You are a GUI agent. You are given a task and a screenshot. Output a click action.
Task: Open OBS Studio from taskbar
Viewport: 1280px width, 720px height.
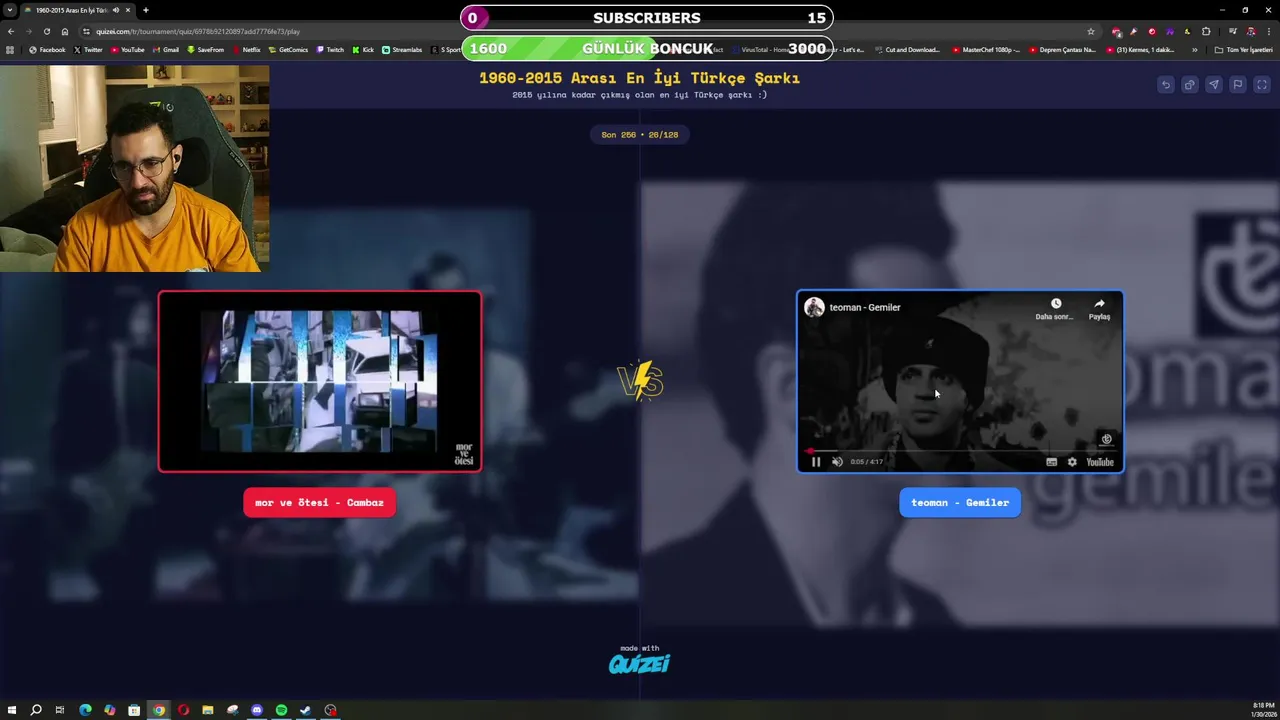point(330,710)
